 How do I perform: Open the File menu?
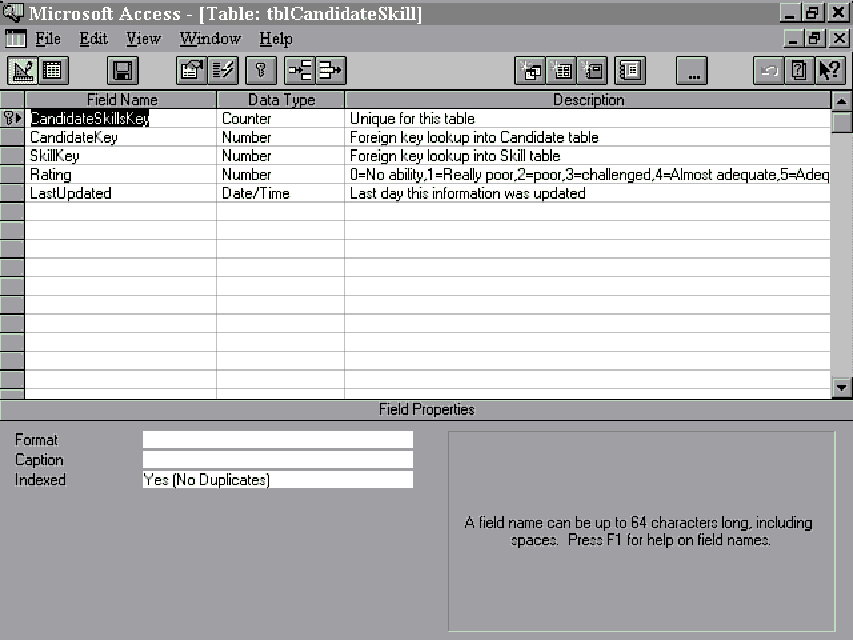point(47,39)
